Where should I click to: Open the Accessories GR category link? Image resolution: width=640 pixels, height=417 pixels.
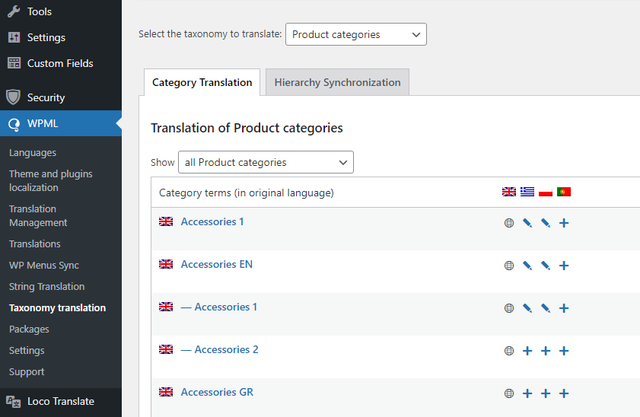[x=217, y=392]
